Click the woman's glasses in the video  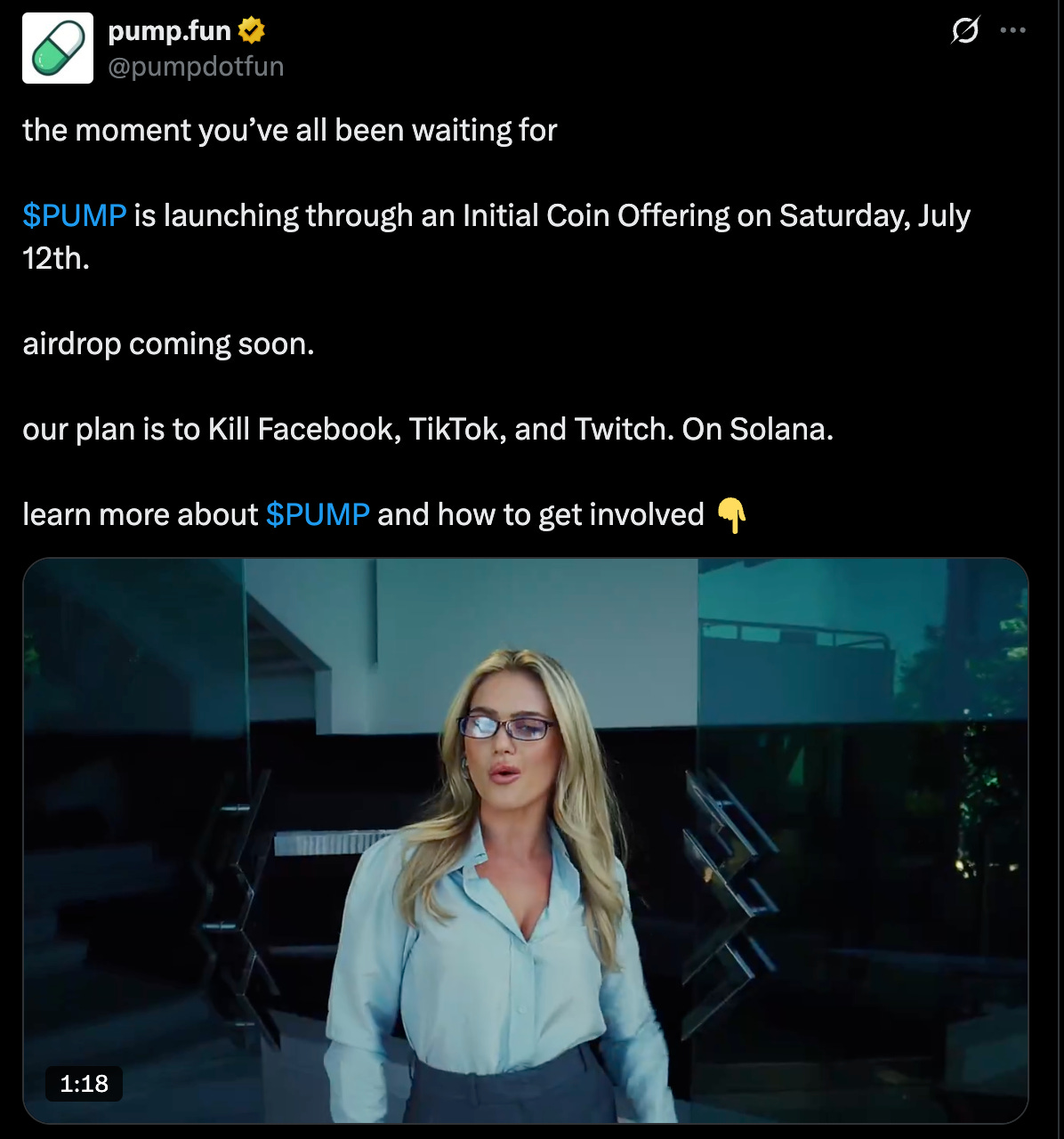tap(507, 727)
